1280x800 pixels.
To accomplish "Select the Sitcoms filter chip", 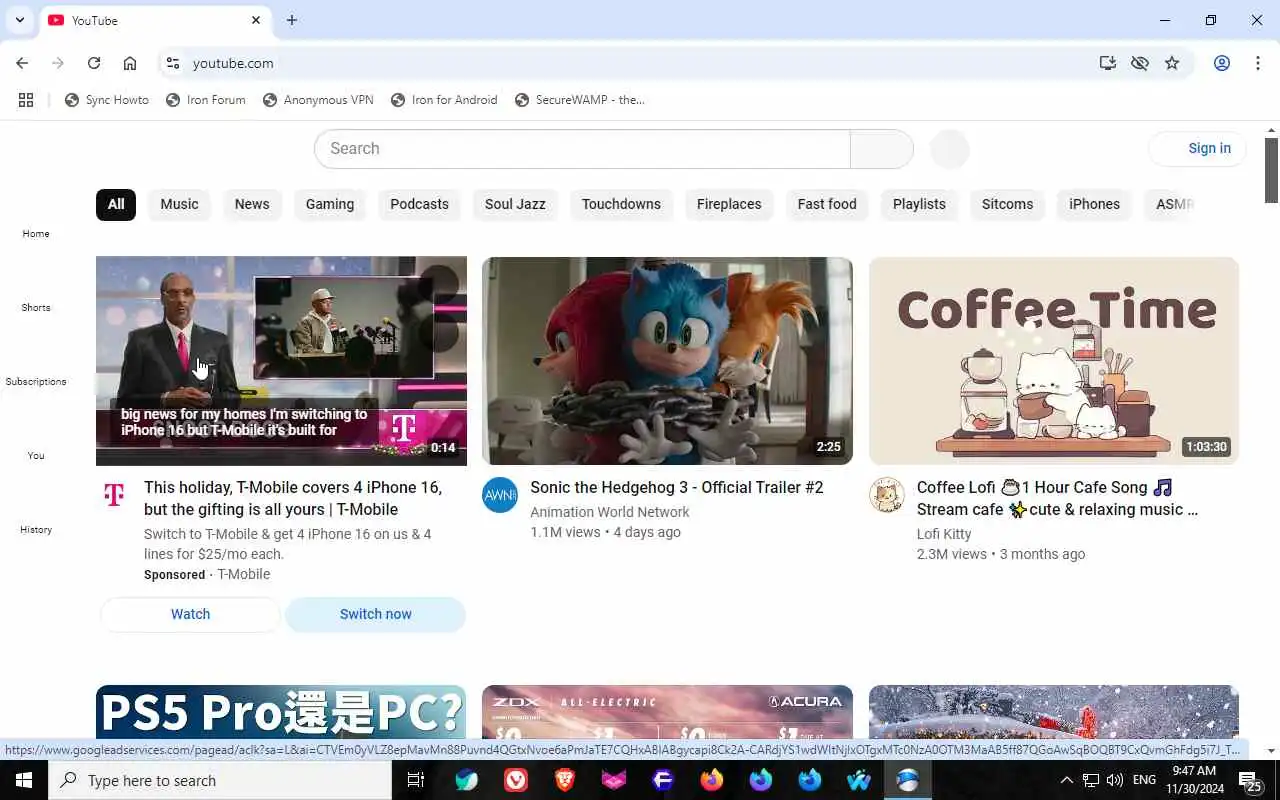I will 1007,204.
